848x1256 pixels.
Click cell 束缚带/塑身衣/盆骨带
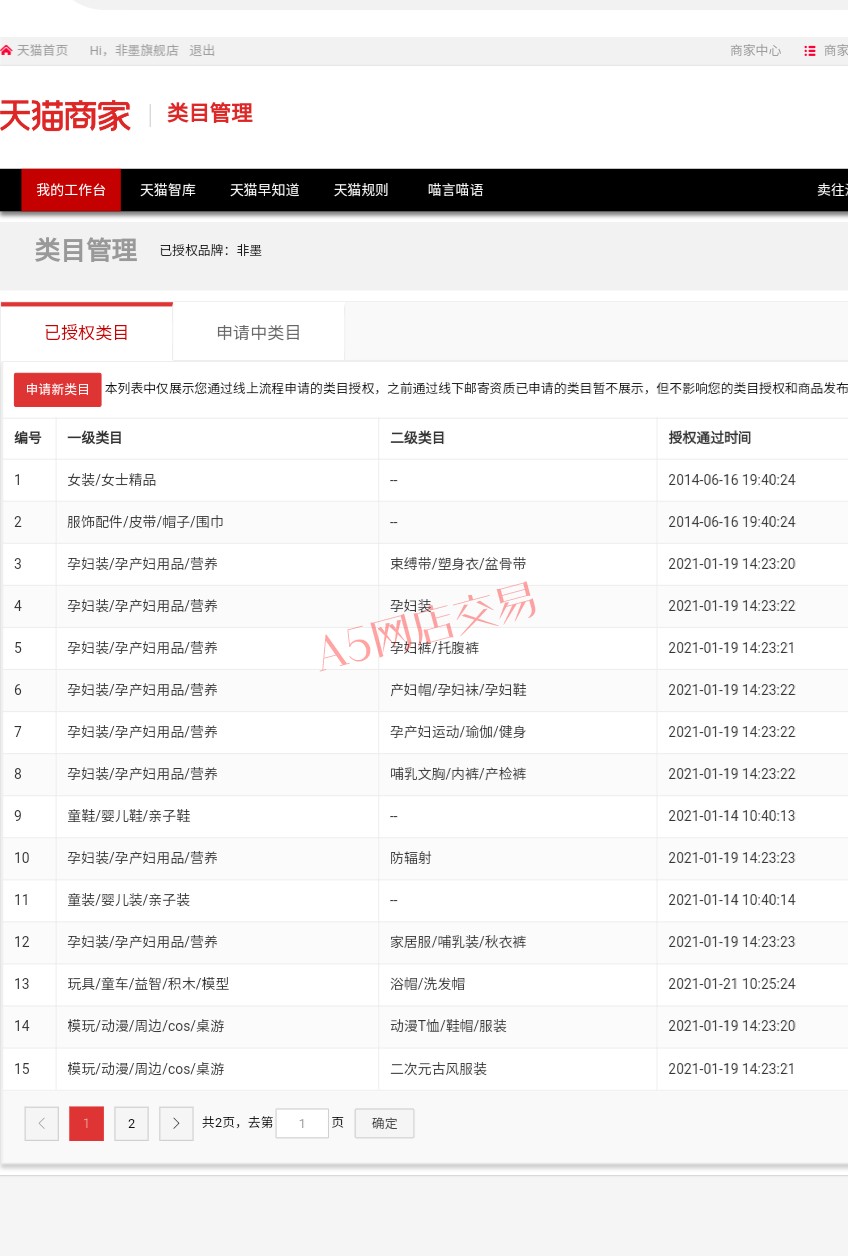(458, 564)
